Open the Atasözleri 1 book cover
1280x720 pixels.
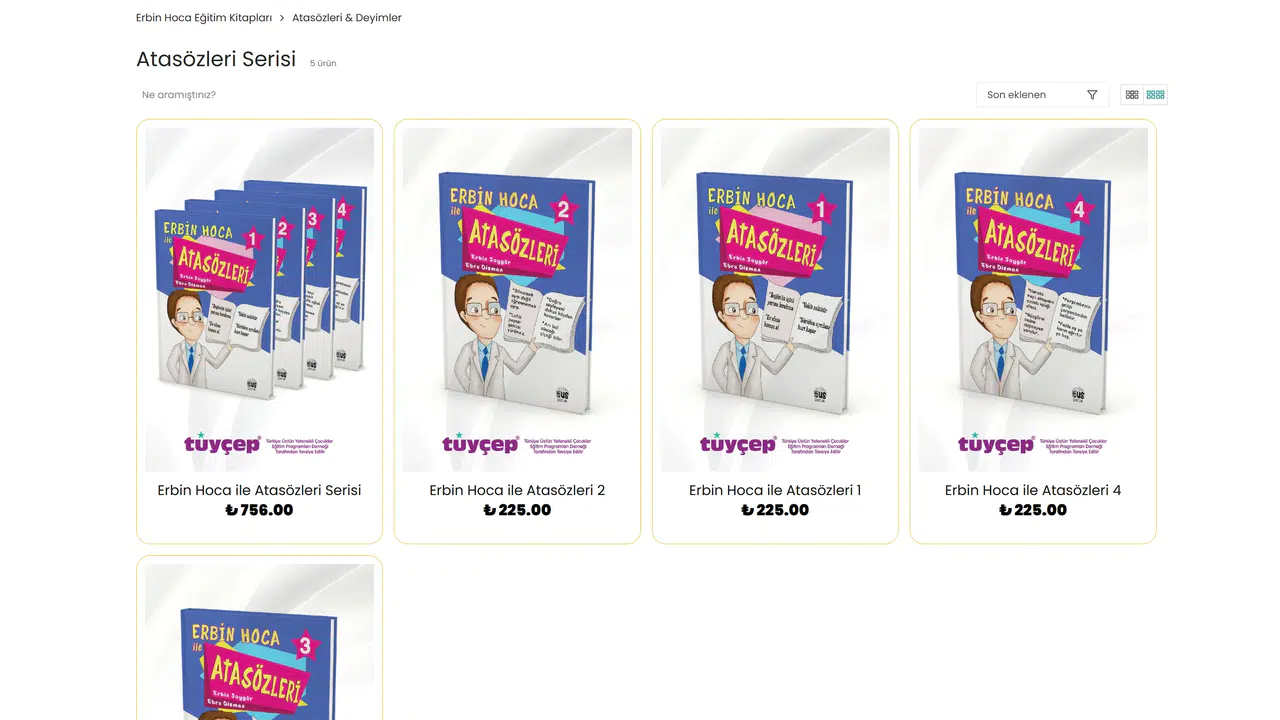(775, 300)
